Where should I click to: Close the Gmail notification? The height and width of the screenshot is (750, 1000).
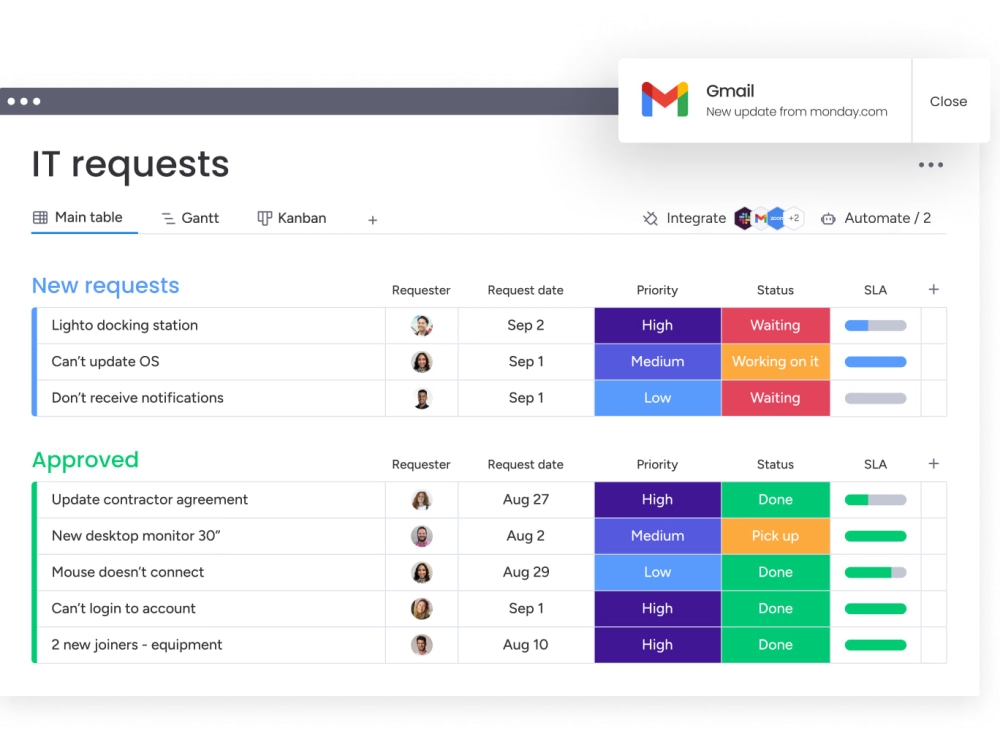point(948,101)
